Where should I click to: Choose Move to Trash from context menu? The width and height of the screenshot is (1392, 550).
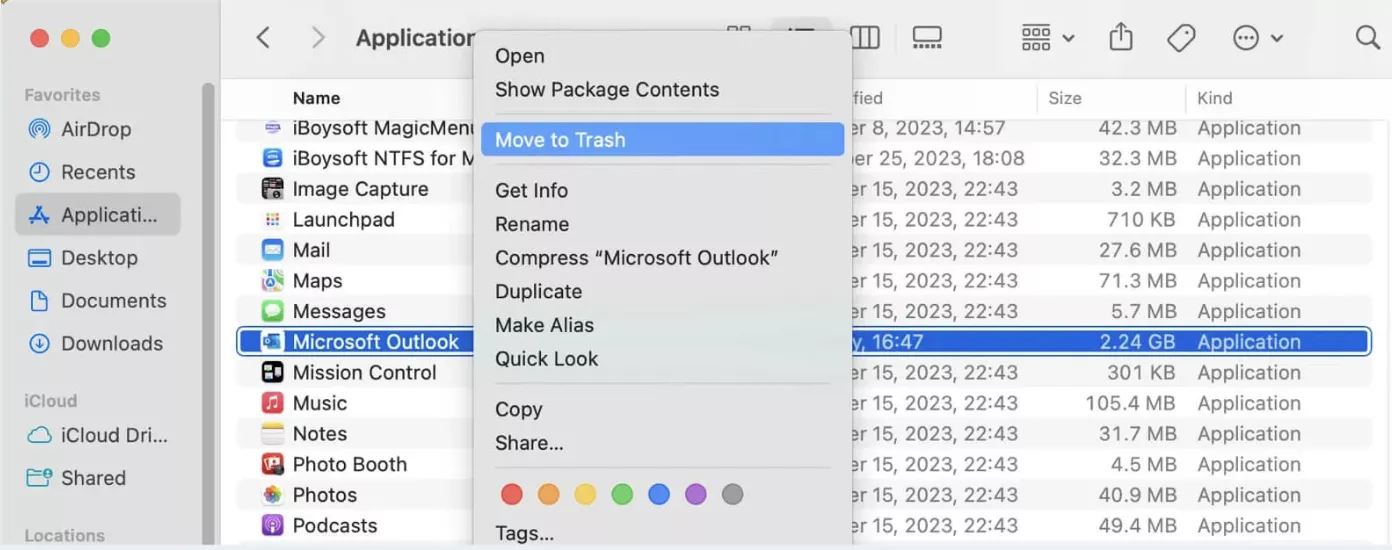[560, 140]
